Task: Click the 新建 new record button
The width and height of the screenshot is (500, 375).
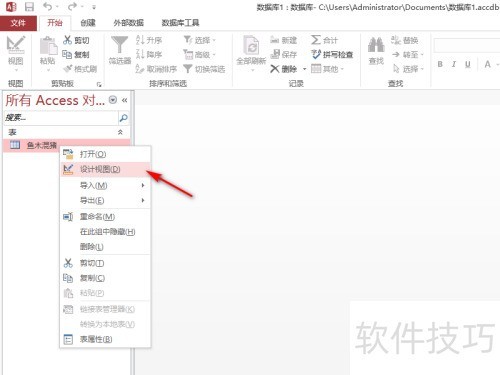Action: 283,40
